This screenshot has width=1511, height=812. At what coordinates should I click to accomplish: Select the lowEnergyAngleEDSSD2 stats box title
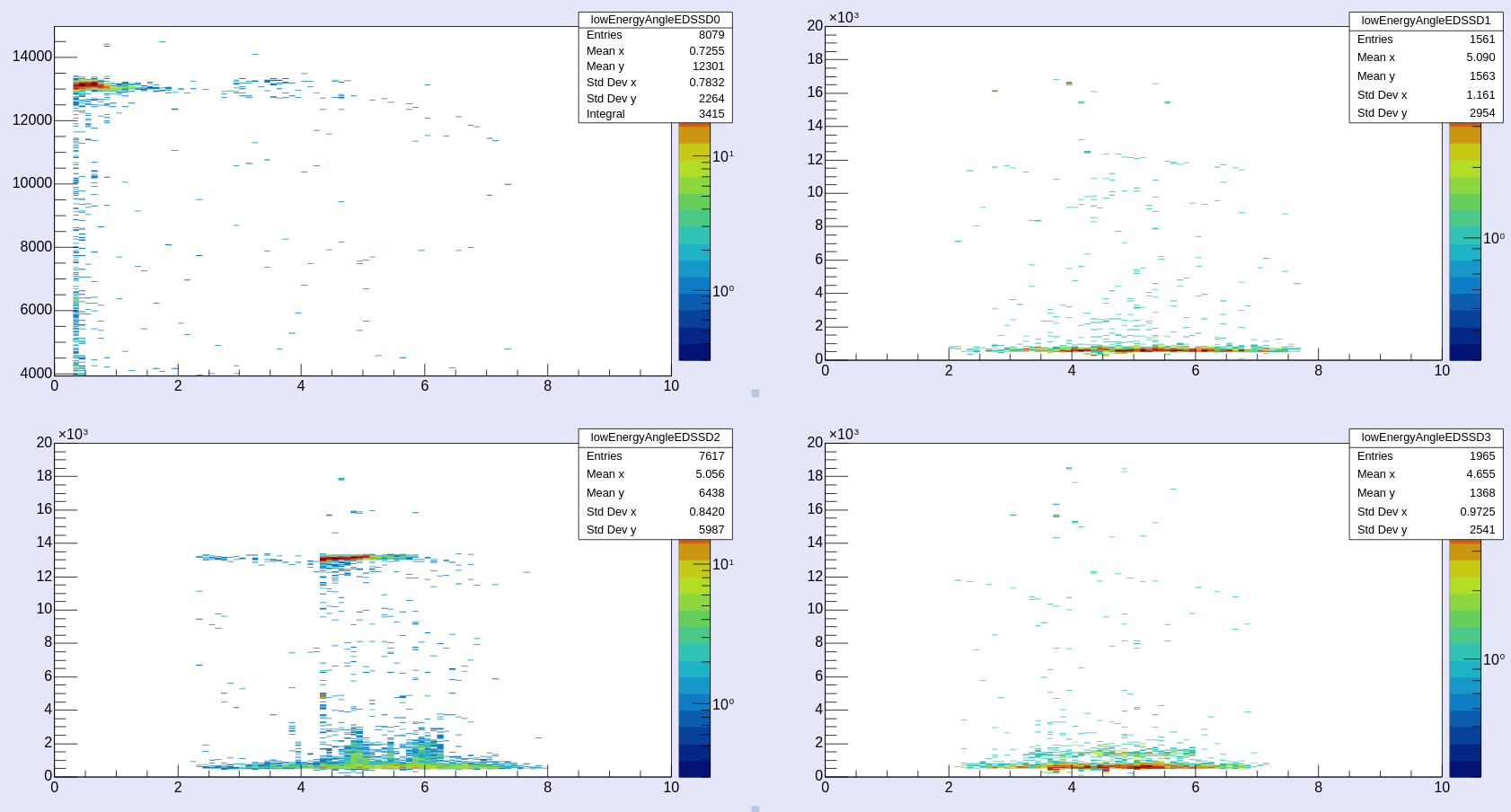[655, 437]
